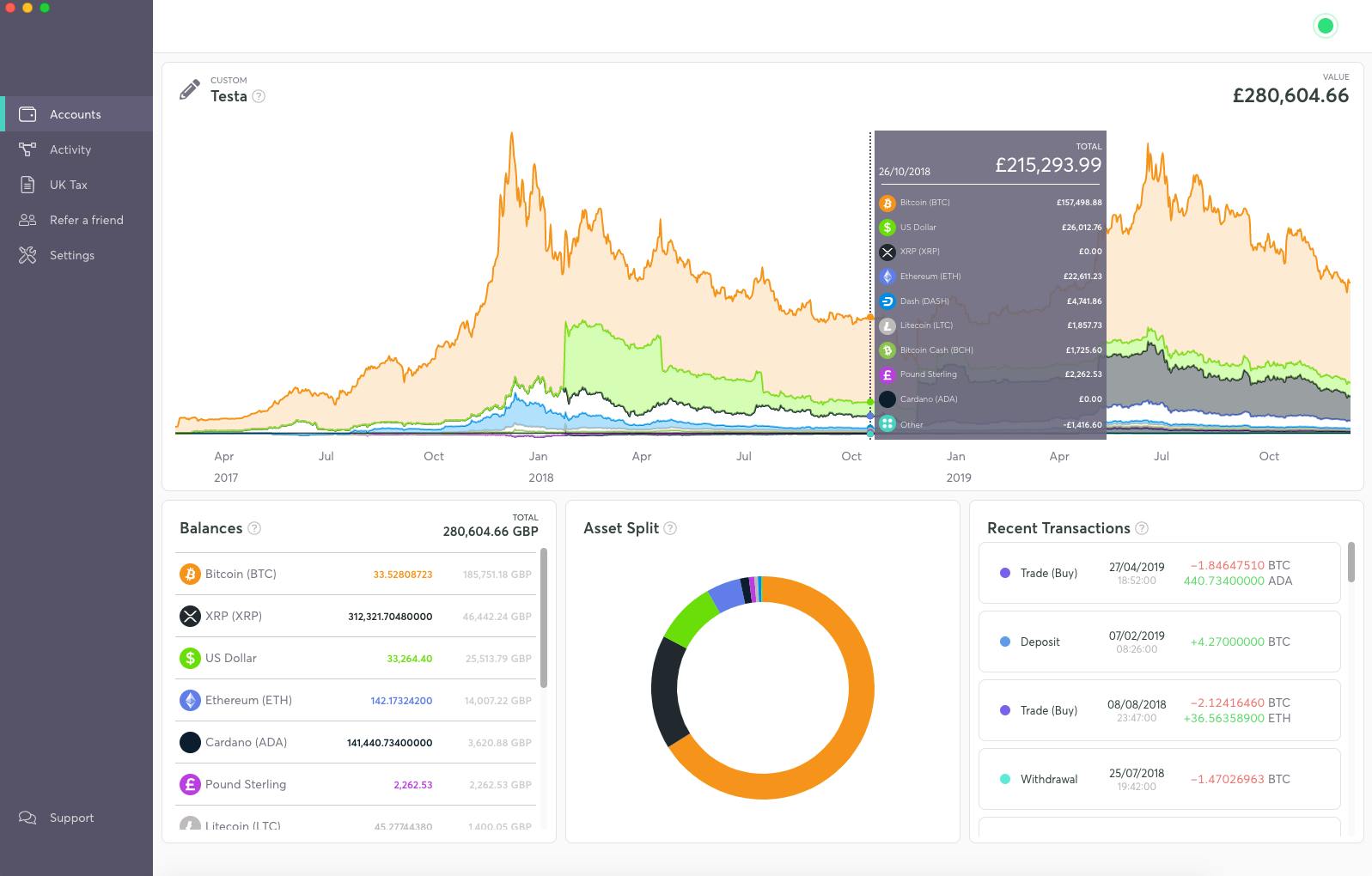The image size is (1372, 876).
Task: Click the Activity nodes icon
Action: (x=27, y=149)
